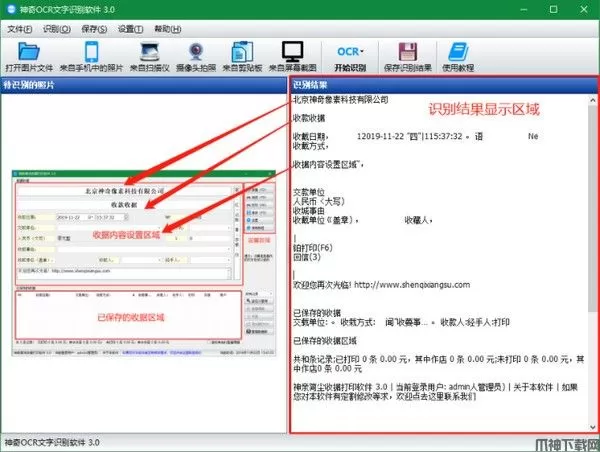This screenshot has width=600, height=452.
Task: Click the 识别结果 panel header
Action: click(x=443, y=85)
